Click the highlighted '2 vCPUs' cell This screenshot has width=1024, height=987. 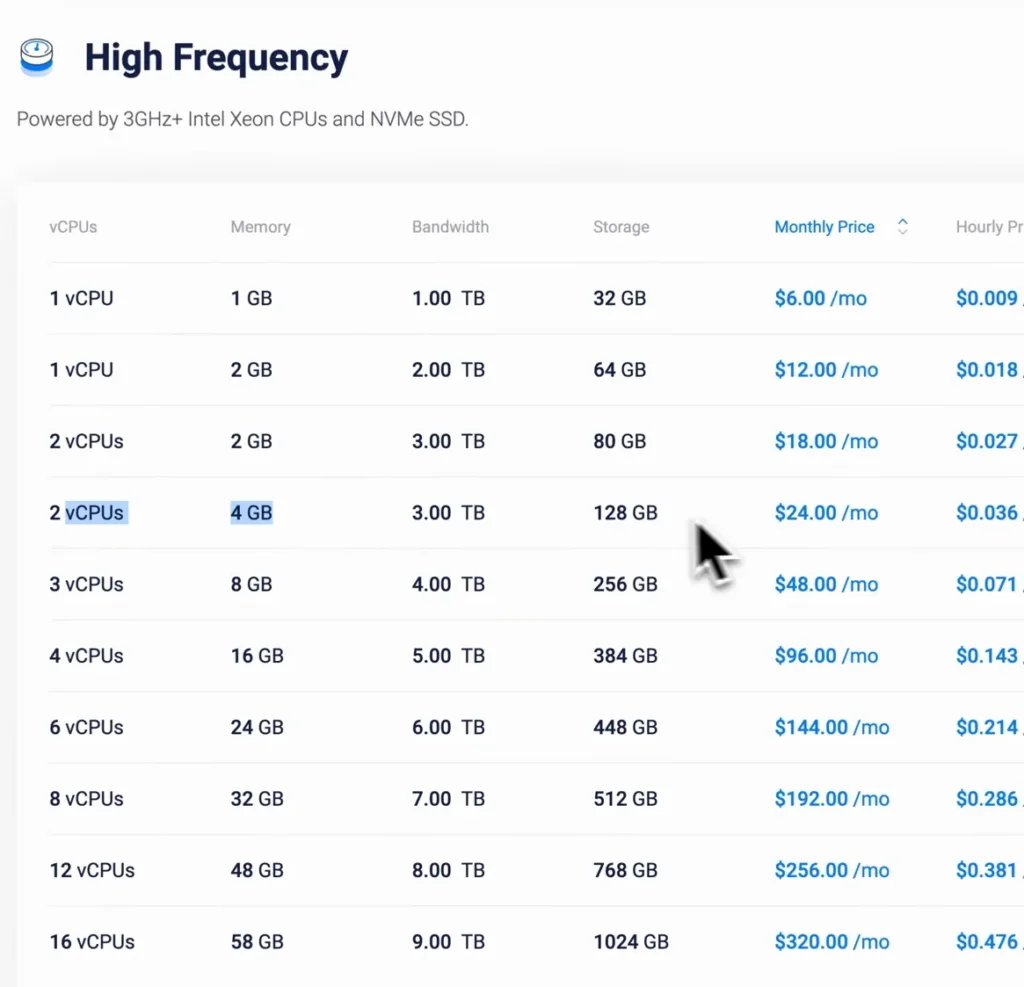[88, 513]
